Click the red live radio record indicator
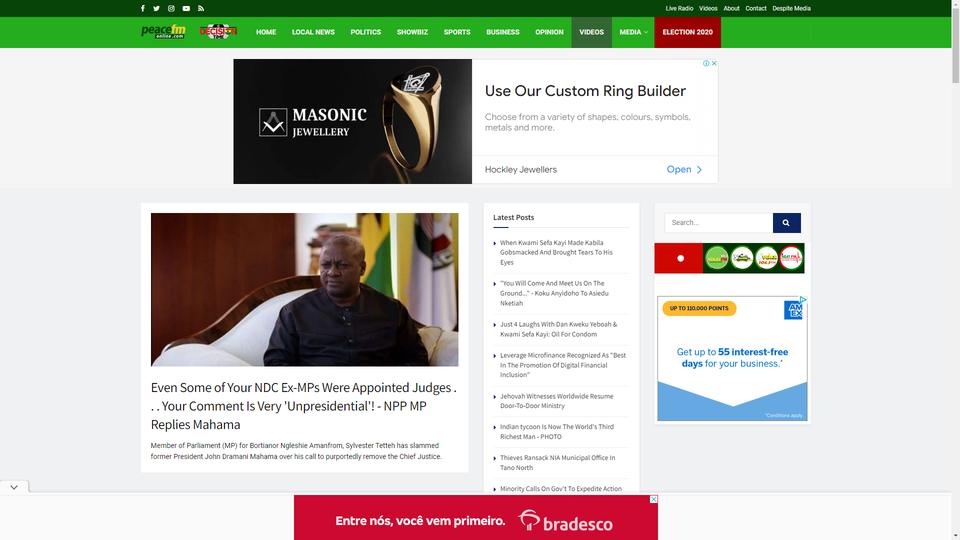Viewport: 960px width, 540px height. [x=679, y=258]
